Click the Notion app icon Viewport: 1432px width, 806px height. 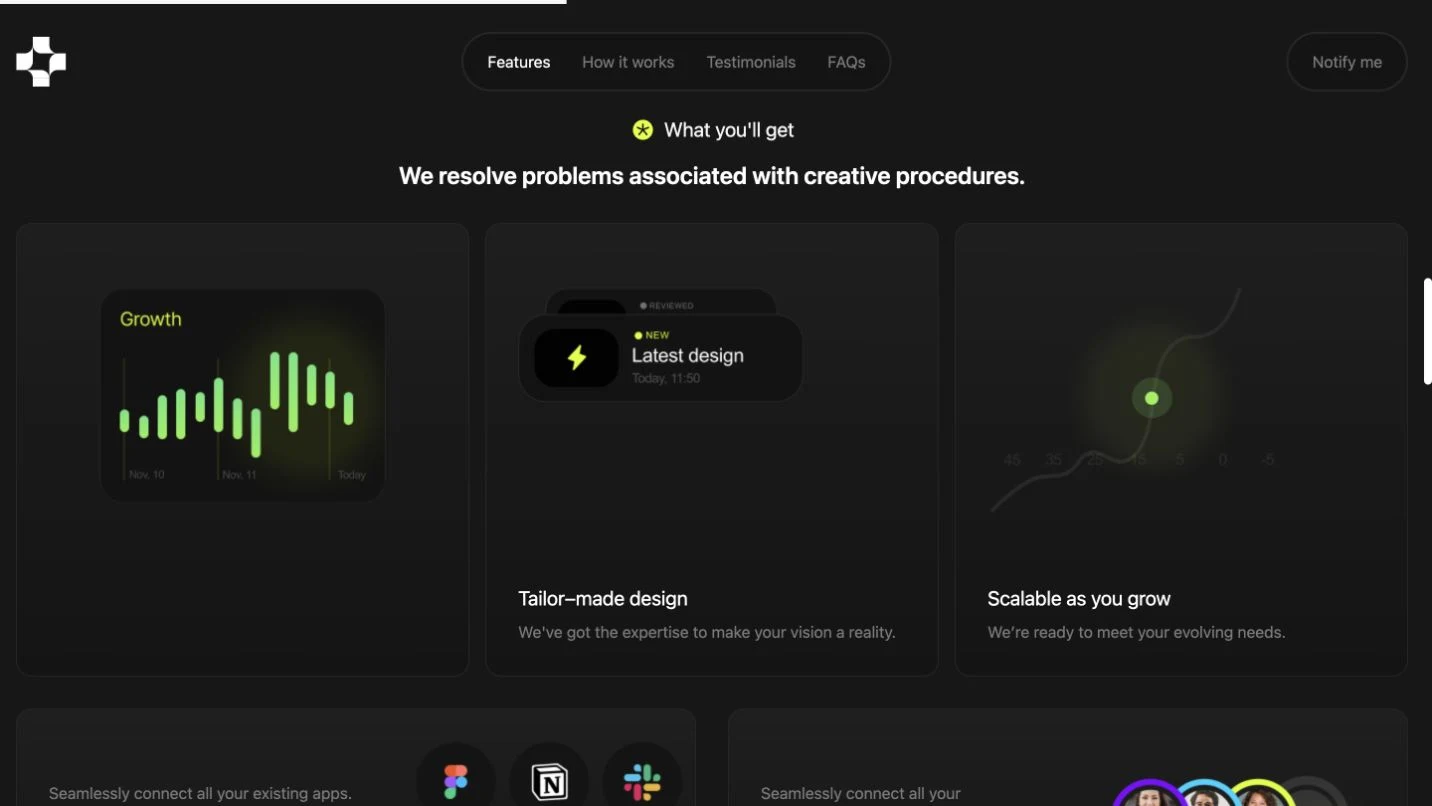point(548,782)
